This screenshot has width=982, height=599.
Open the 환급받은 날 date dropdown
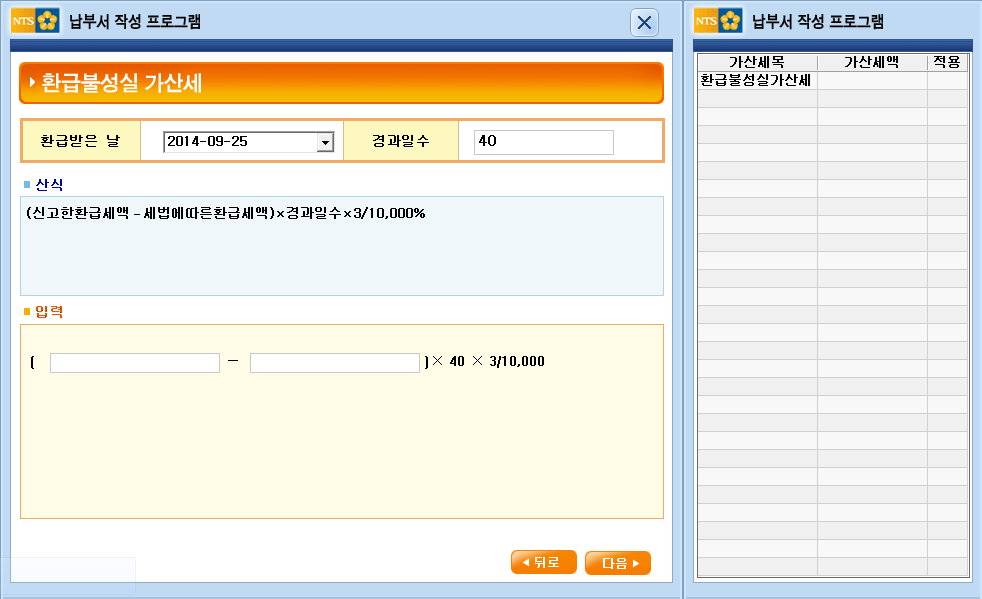point(325,142)
